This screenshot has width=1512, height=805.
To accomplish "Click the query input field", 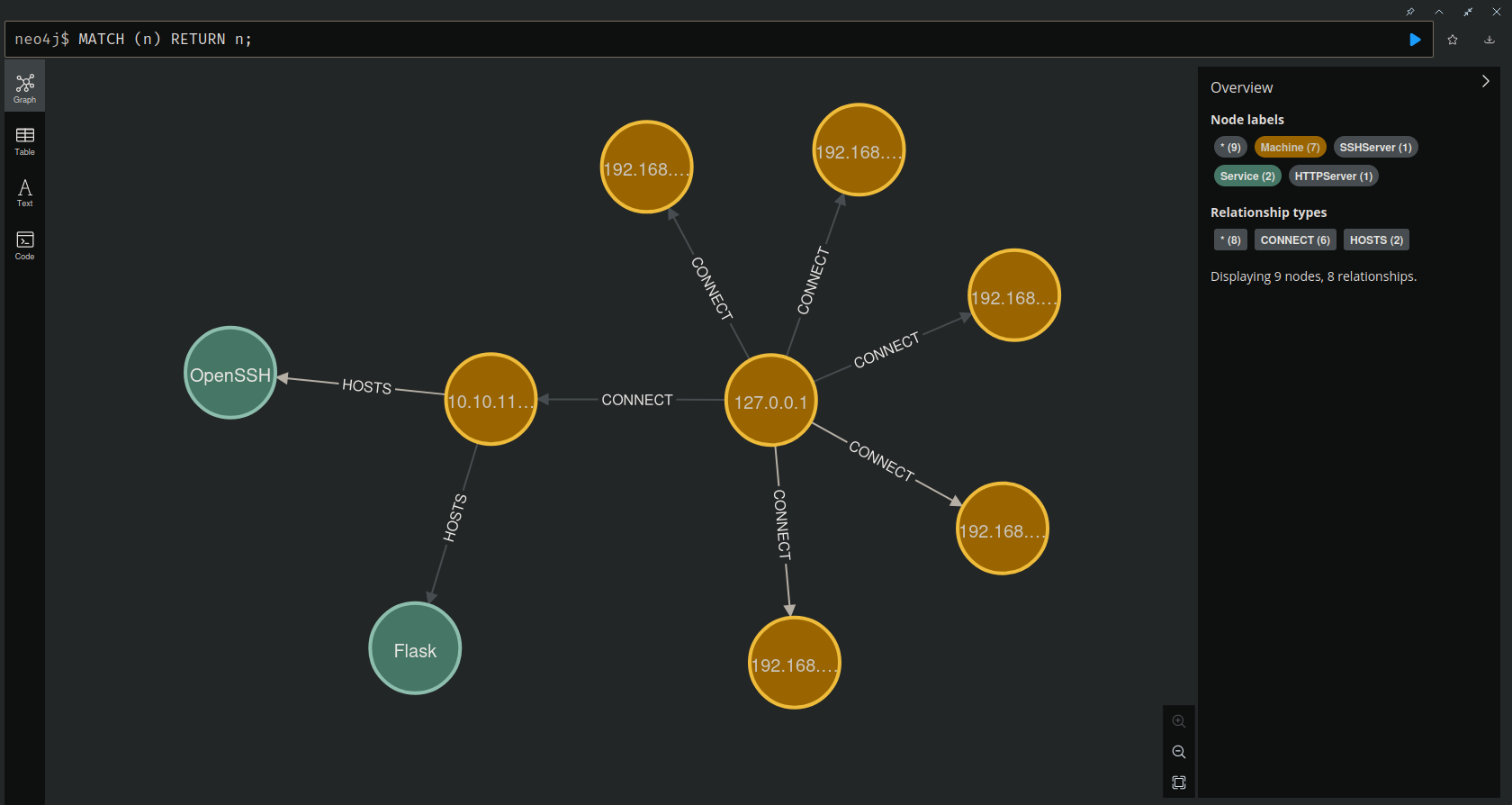I will point(718,40).
